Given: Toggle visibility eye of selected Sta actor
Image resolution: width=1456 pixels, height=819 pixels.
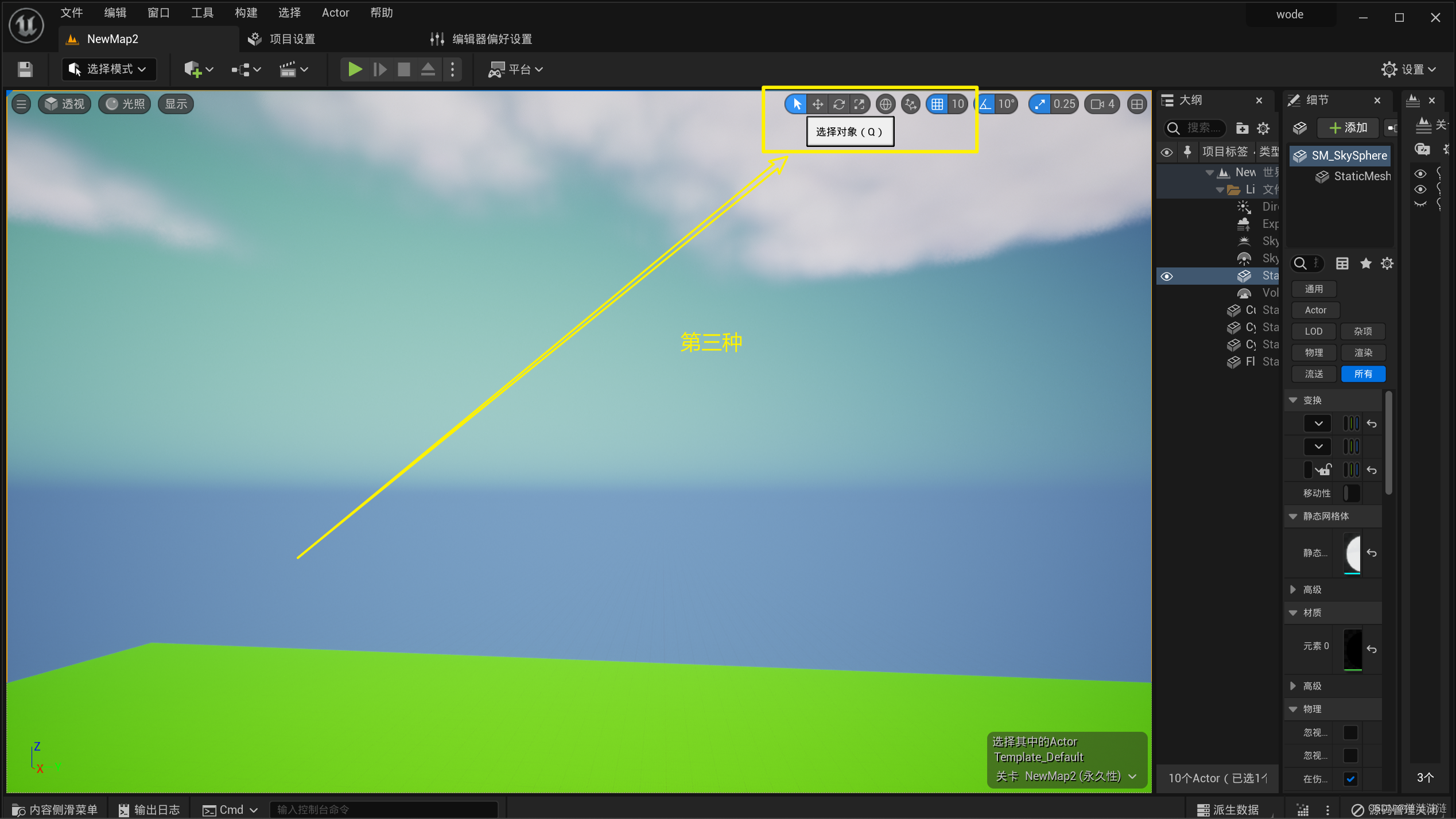Looking at the screenshot, I should point(1166,276).
